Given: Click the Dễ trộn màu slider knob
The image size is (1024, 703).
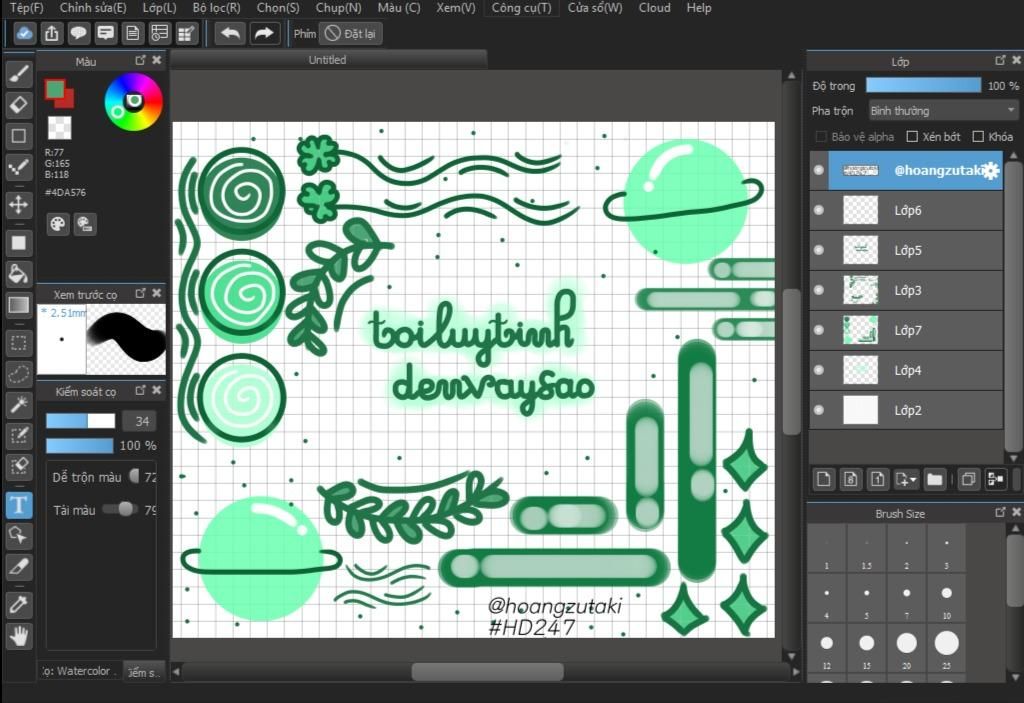Looking at the screenshot, I should pyautogui.click(x=134, y=476).
